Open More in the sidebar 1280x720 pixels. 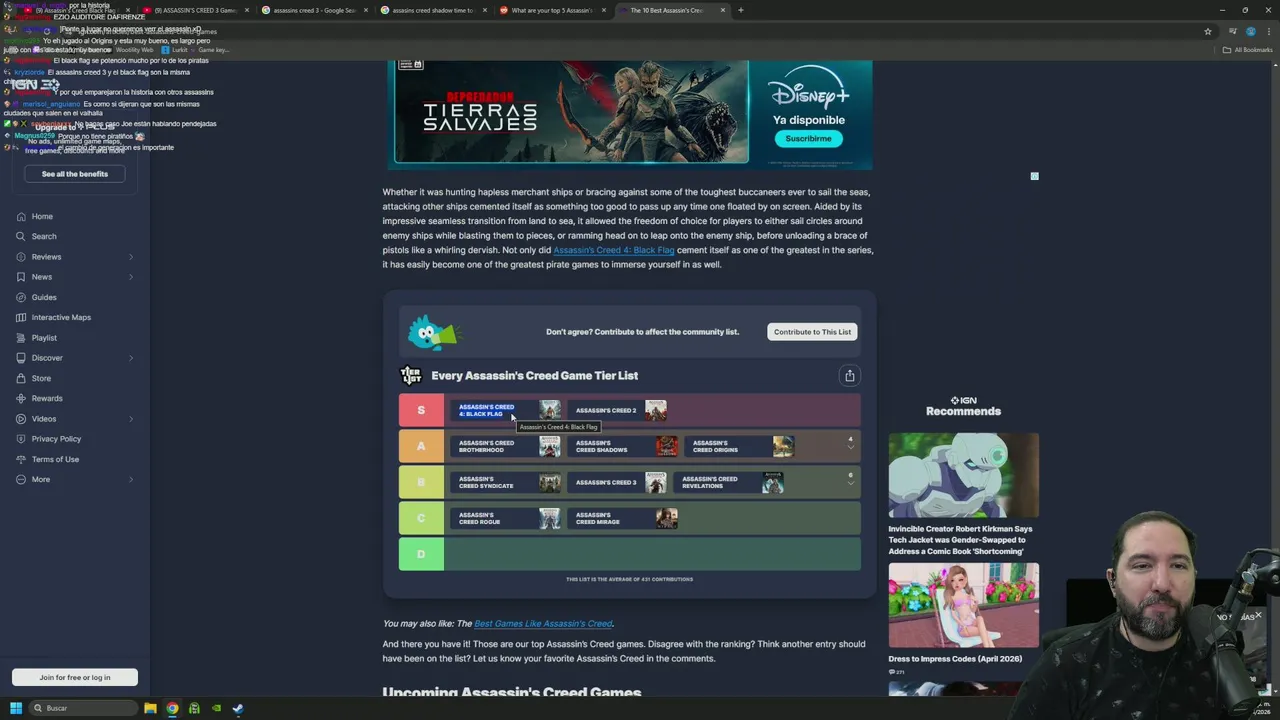pos(40,479)
